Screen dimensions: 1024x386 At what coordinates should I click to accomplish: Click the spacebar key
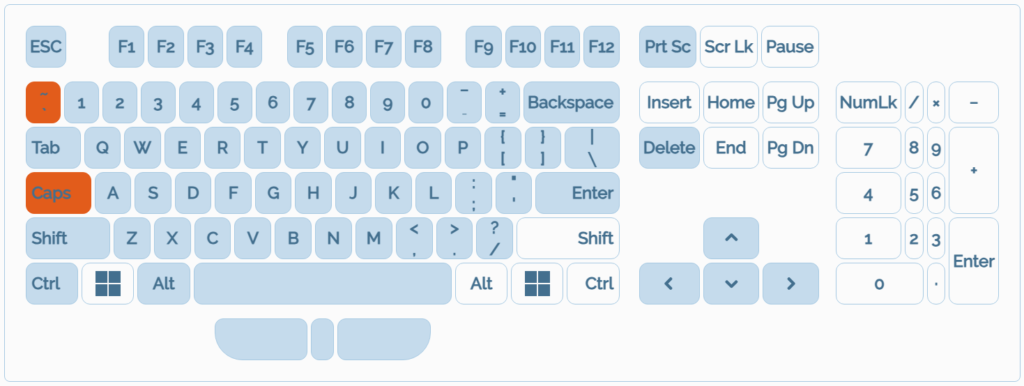click(323, 283)
